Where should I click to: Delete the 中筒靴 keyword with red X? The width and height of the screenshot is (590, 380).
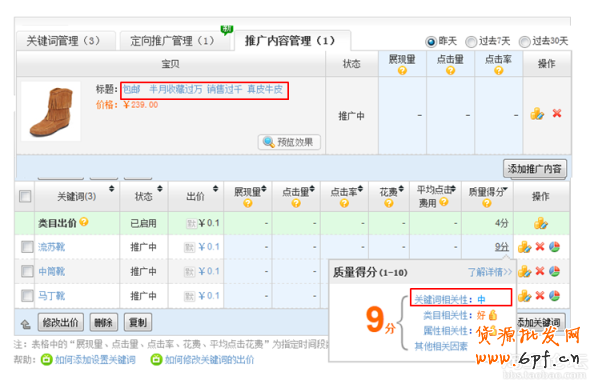pyautogui.click(x=540, y=271)
